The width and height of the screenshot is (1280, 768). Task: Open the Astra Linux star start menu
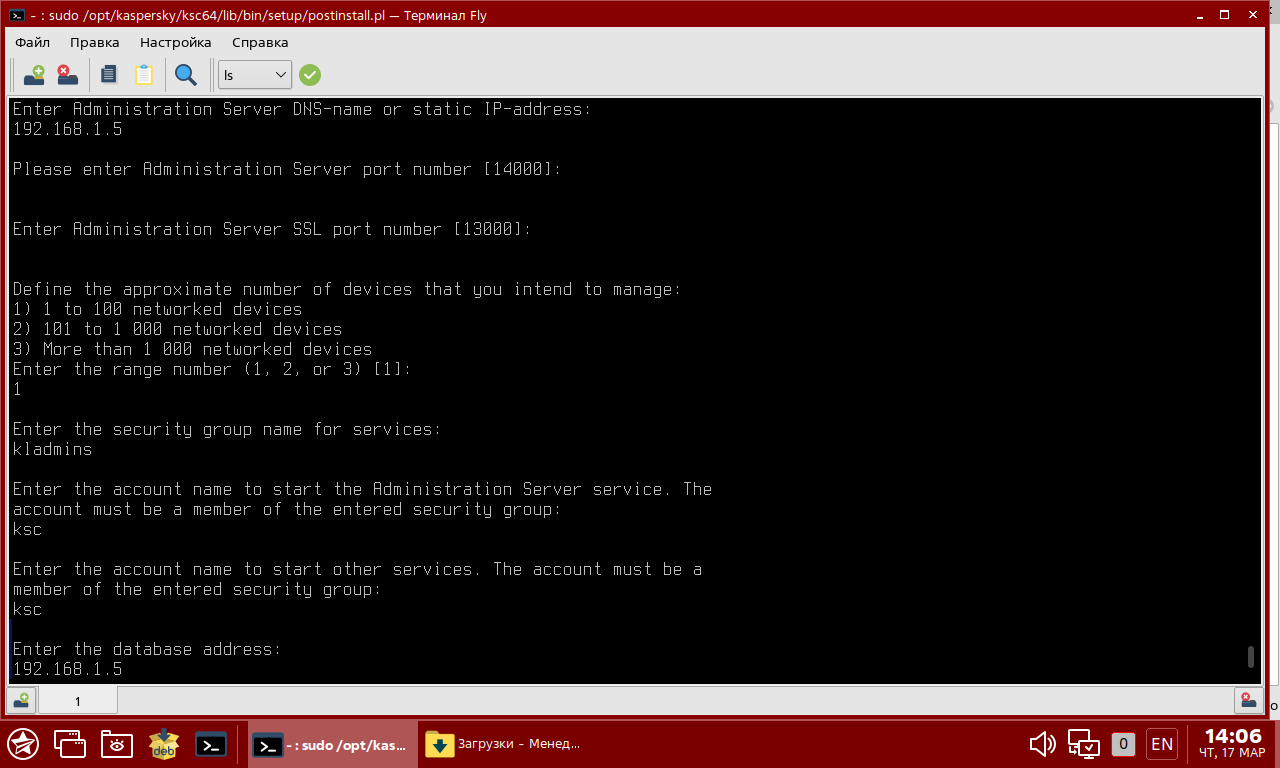[x=23, y=744]
